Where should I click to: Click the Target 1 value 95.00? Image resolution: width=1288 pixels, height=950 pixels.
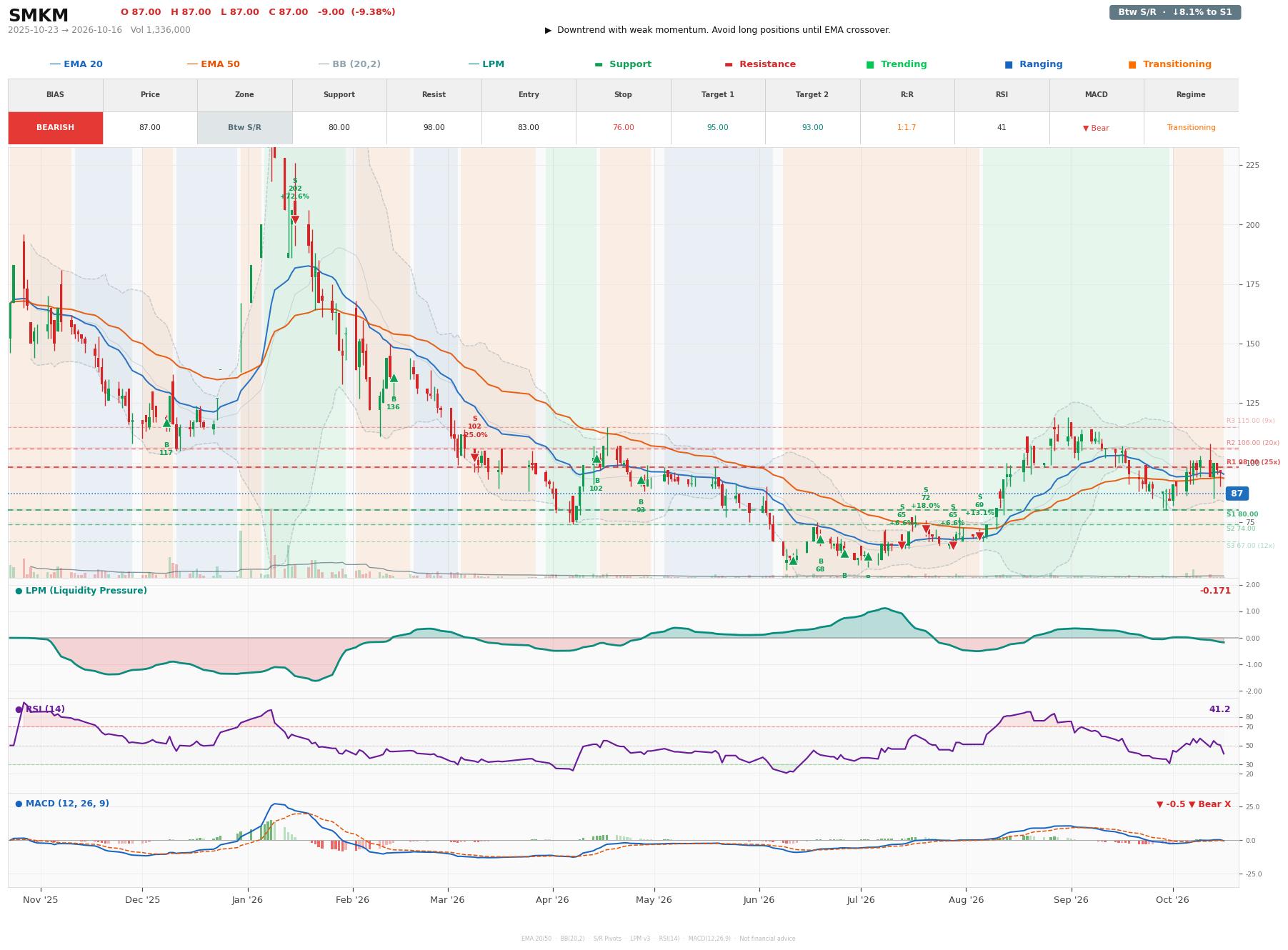tap(717, 128)
